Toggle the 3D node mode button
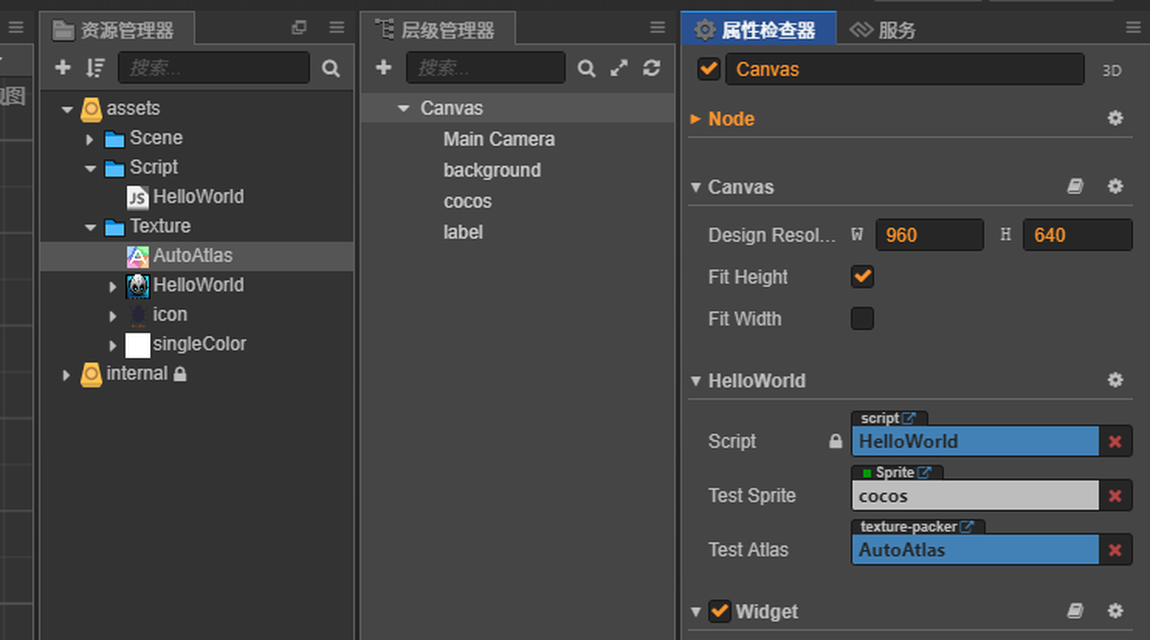The height and width of the screenshot is (640, 1150). pyautogui.click(x=1111, y=70)
